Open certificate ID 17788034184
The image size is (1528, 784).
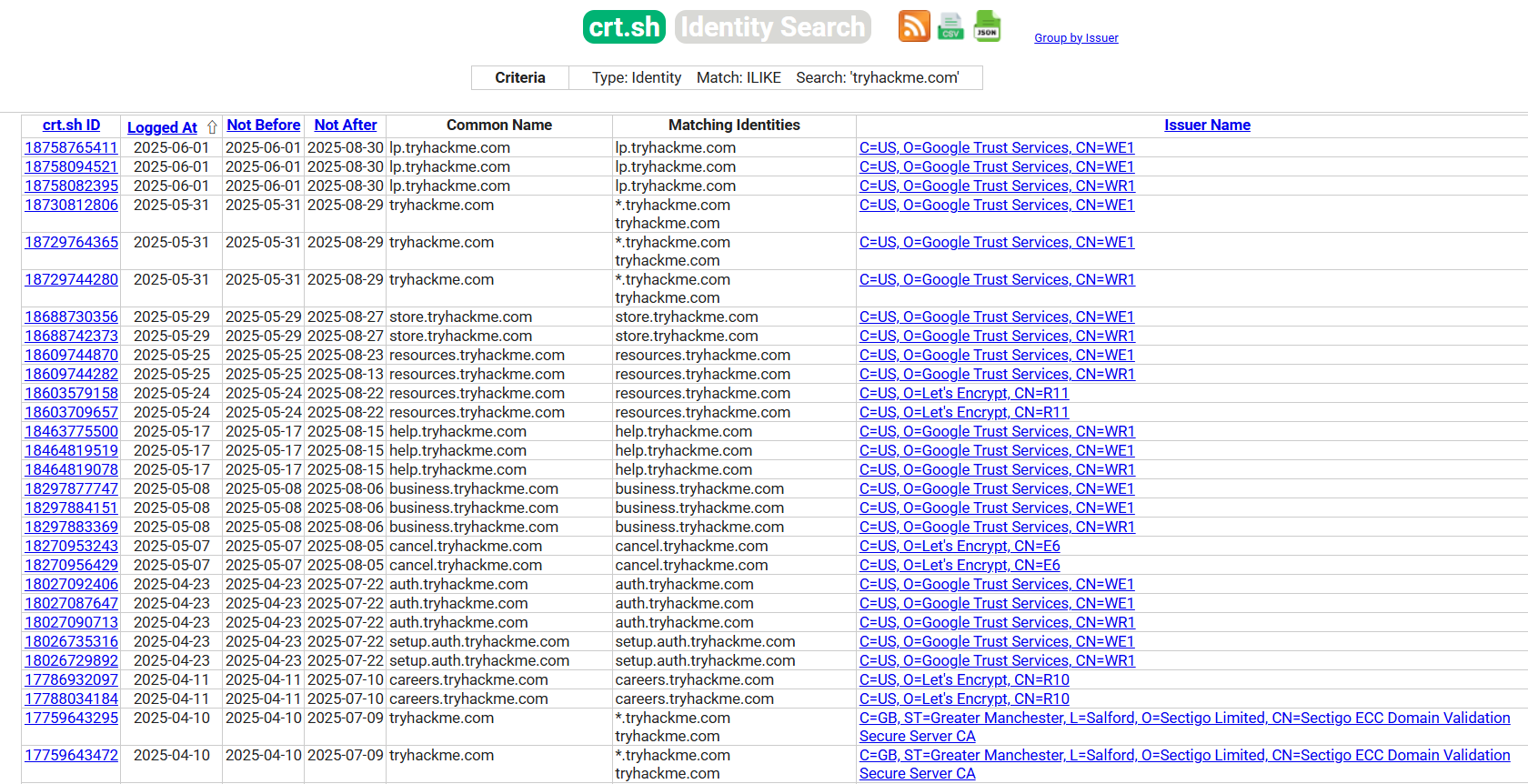(x=71, y=699)
